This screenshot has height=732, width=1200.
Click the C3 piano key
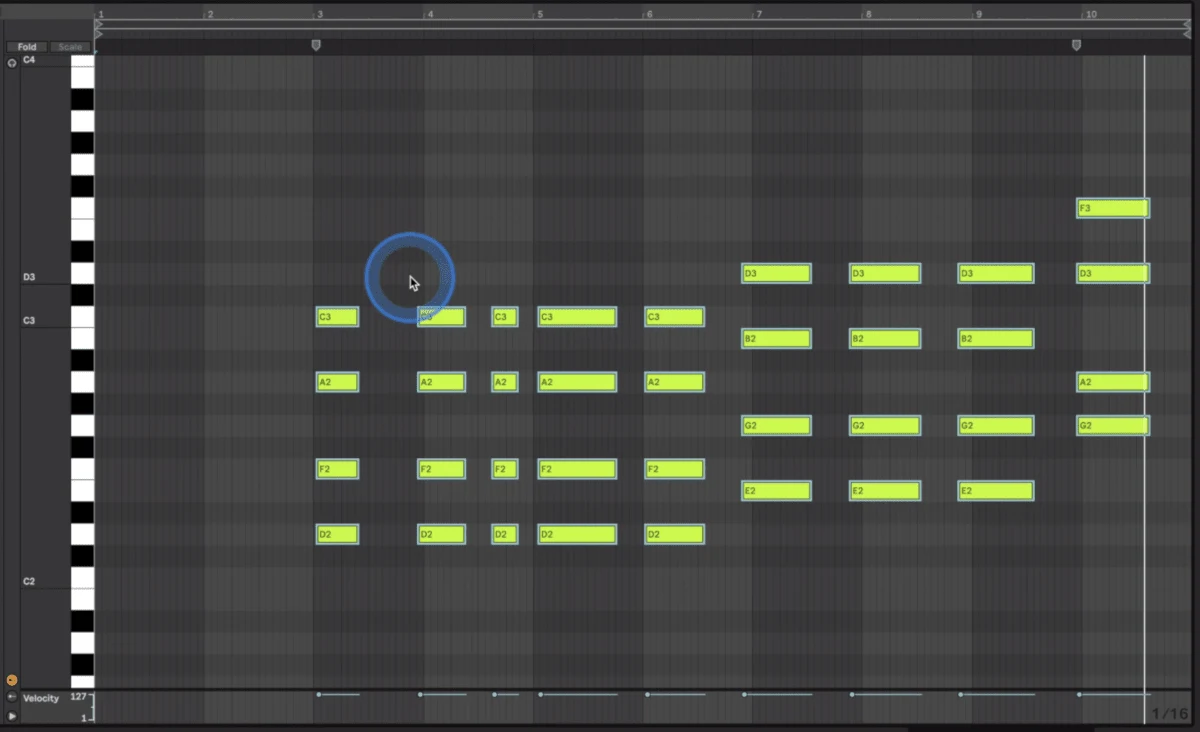tap(82, 317)
